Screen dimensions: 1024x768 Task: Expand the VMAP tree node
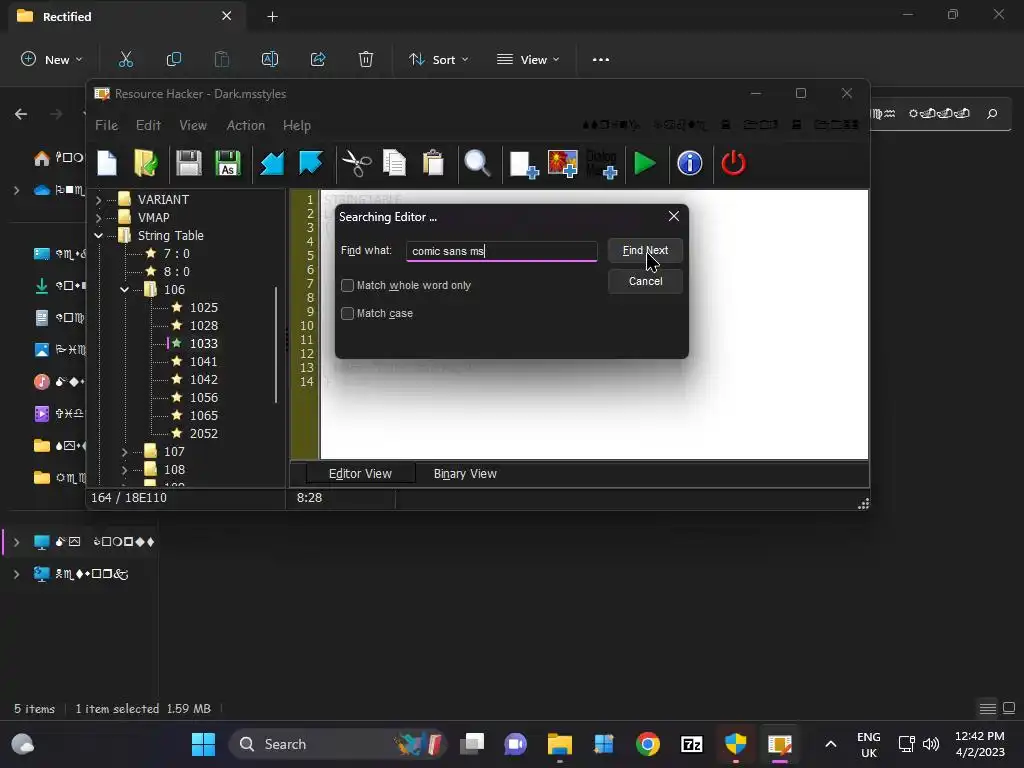tap(99, 217)
